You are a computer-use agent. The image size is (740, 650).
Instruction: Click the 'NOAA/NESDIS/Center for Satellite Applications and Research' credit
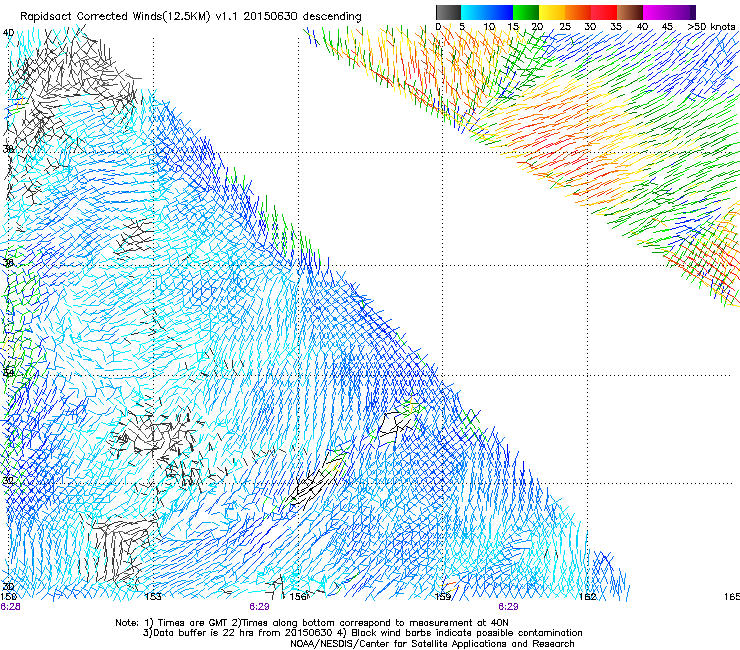(x=432, y=644)
